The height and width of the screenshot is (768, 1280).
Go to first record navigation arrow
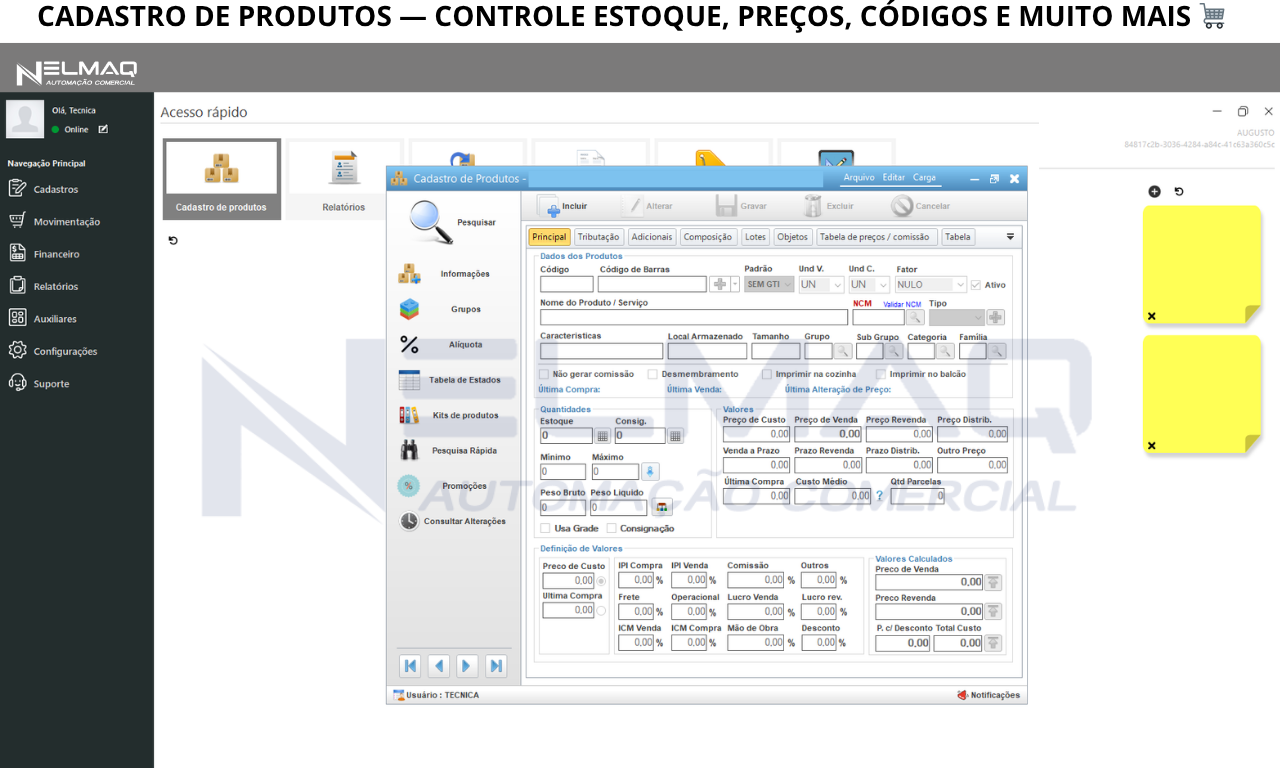[x=410, y=666]
